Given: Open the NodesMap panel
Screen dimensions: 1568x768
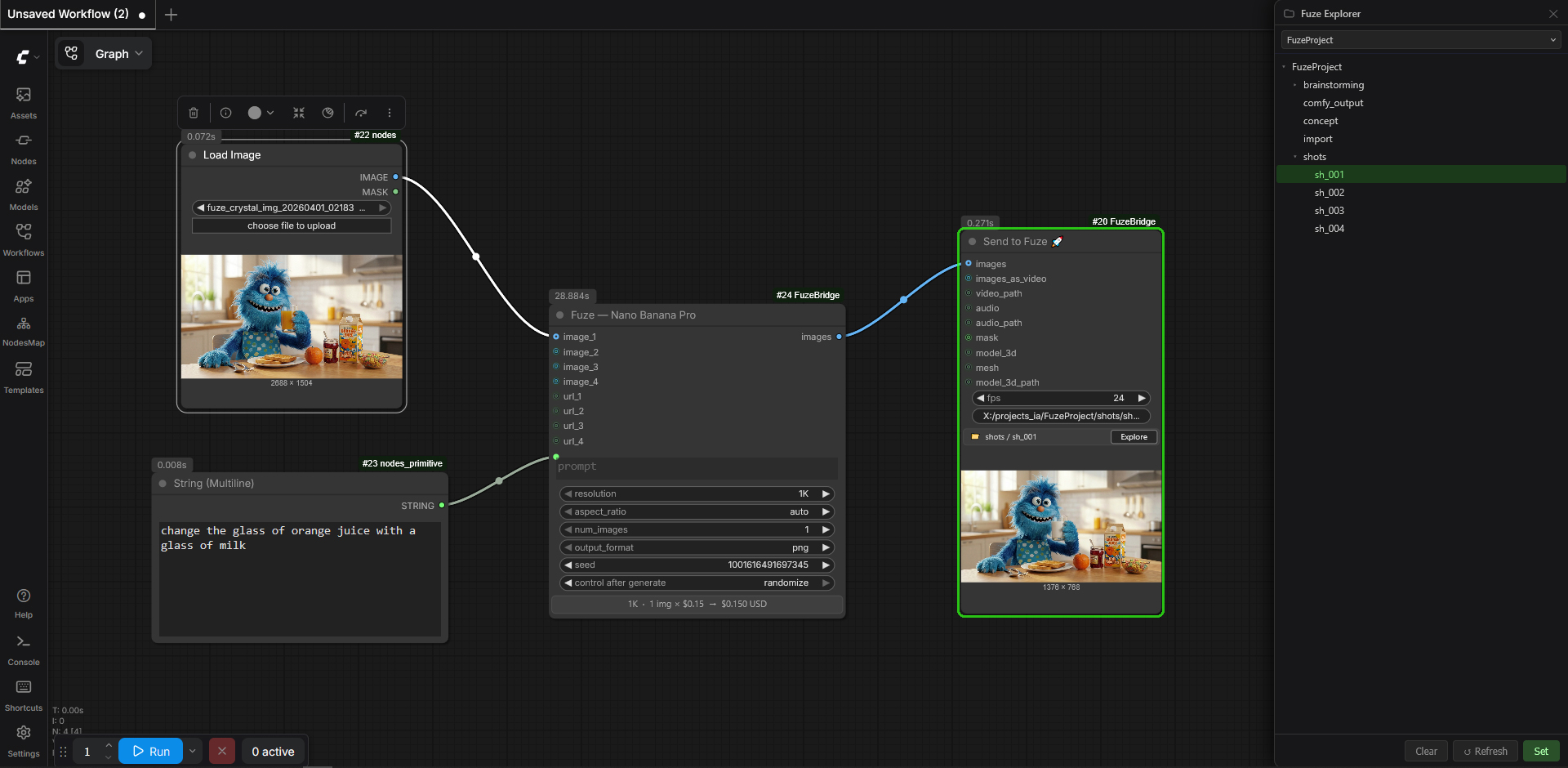Looking at the screenshot, I should 24,331.
